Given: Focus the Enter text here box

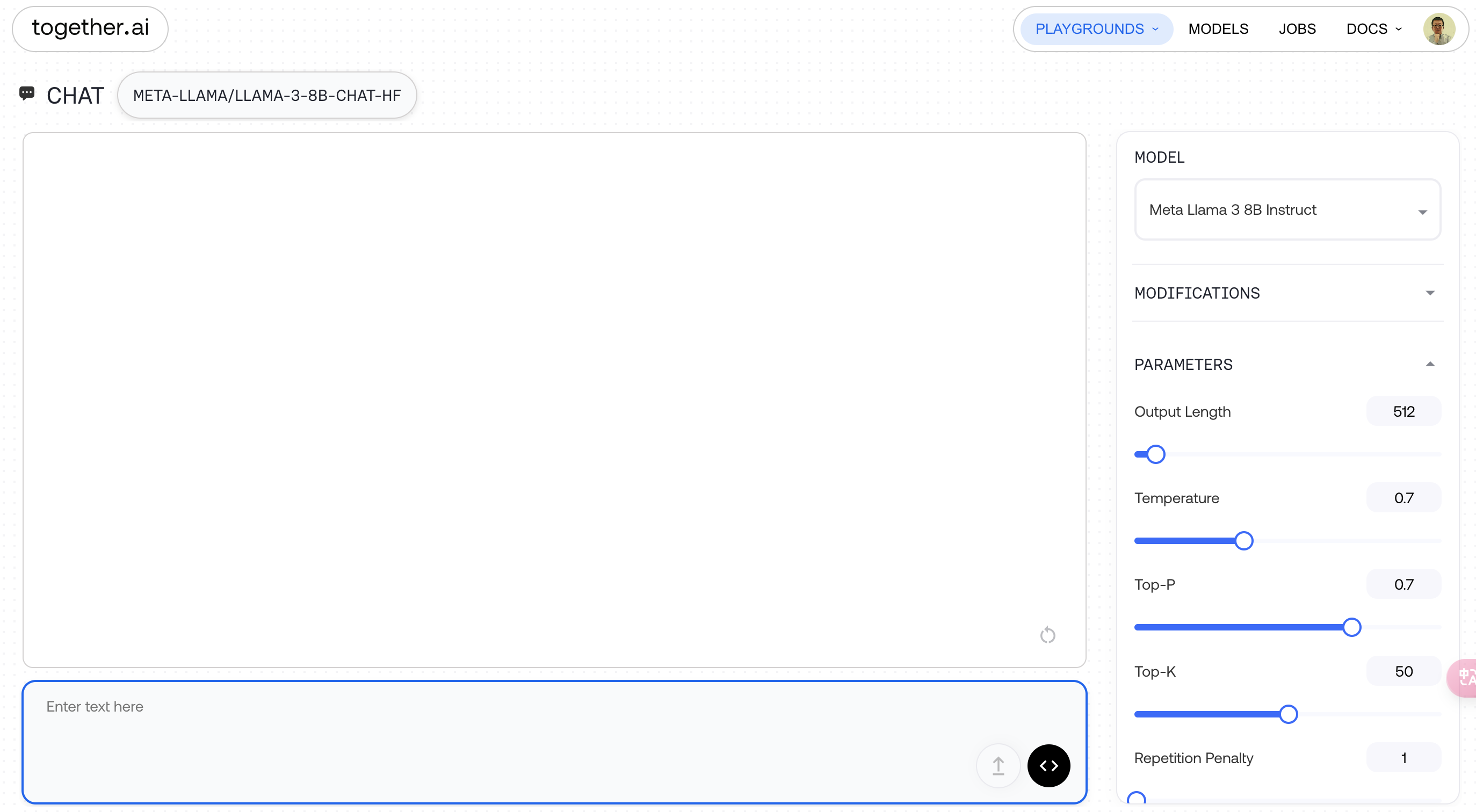Looking at the screenshot, I should (x=553, y=742).
